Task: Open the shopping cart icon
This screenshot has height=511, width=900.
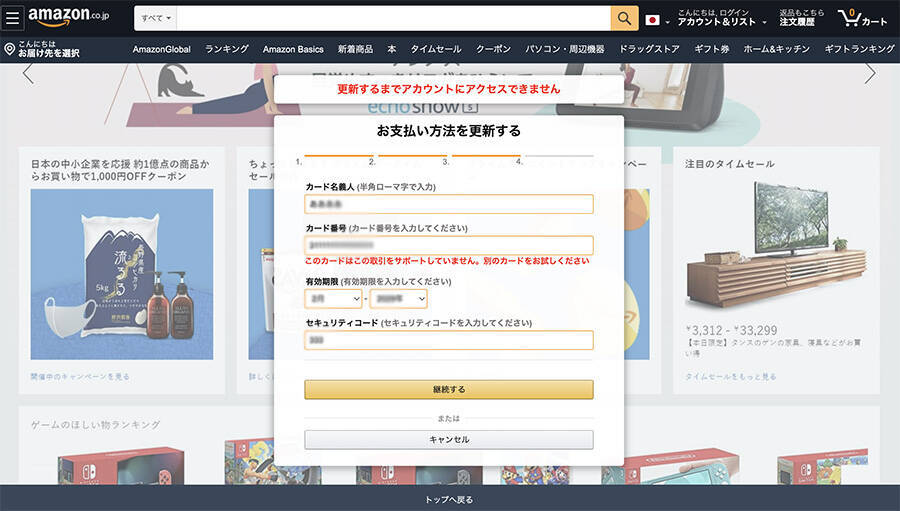Action: coord(861,18)
